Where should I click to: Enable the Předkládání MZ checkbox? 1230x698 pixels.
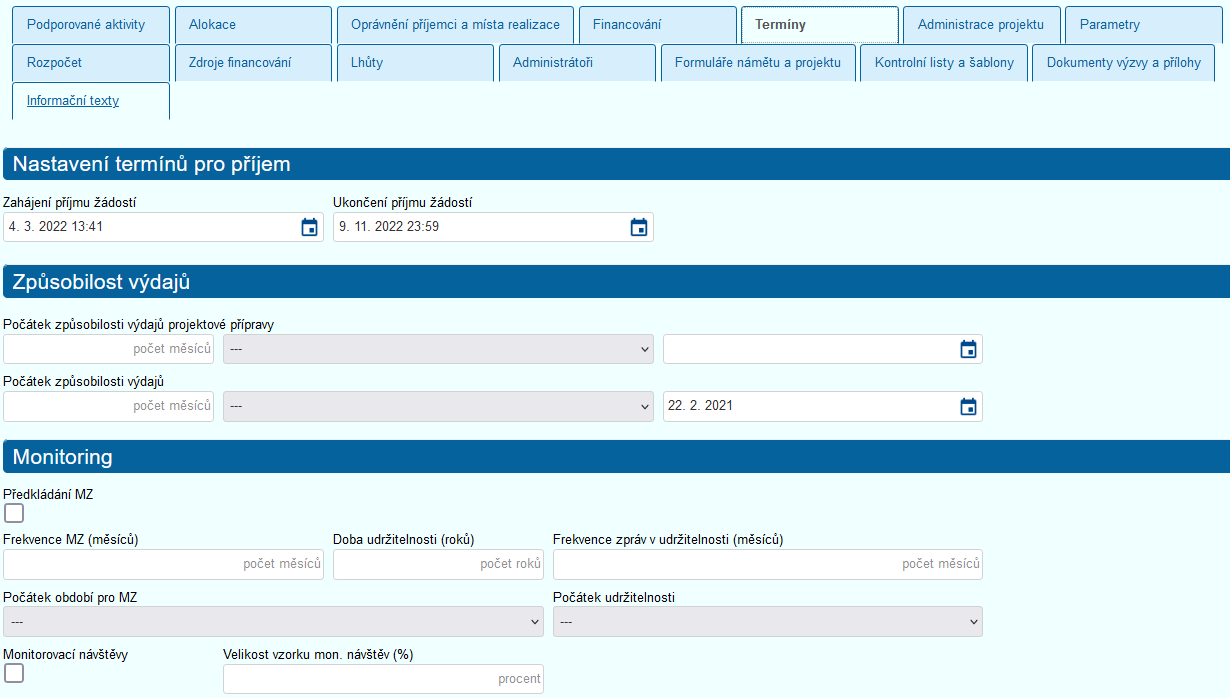pos(14,513)
